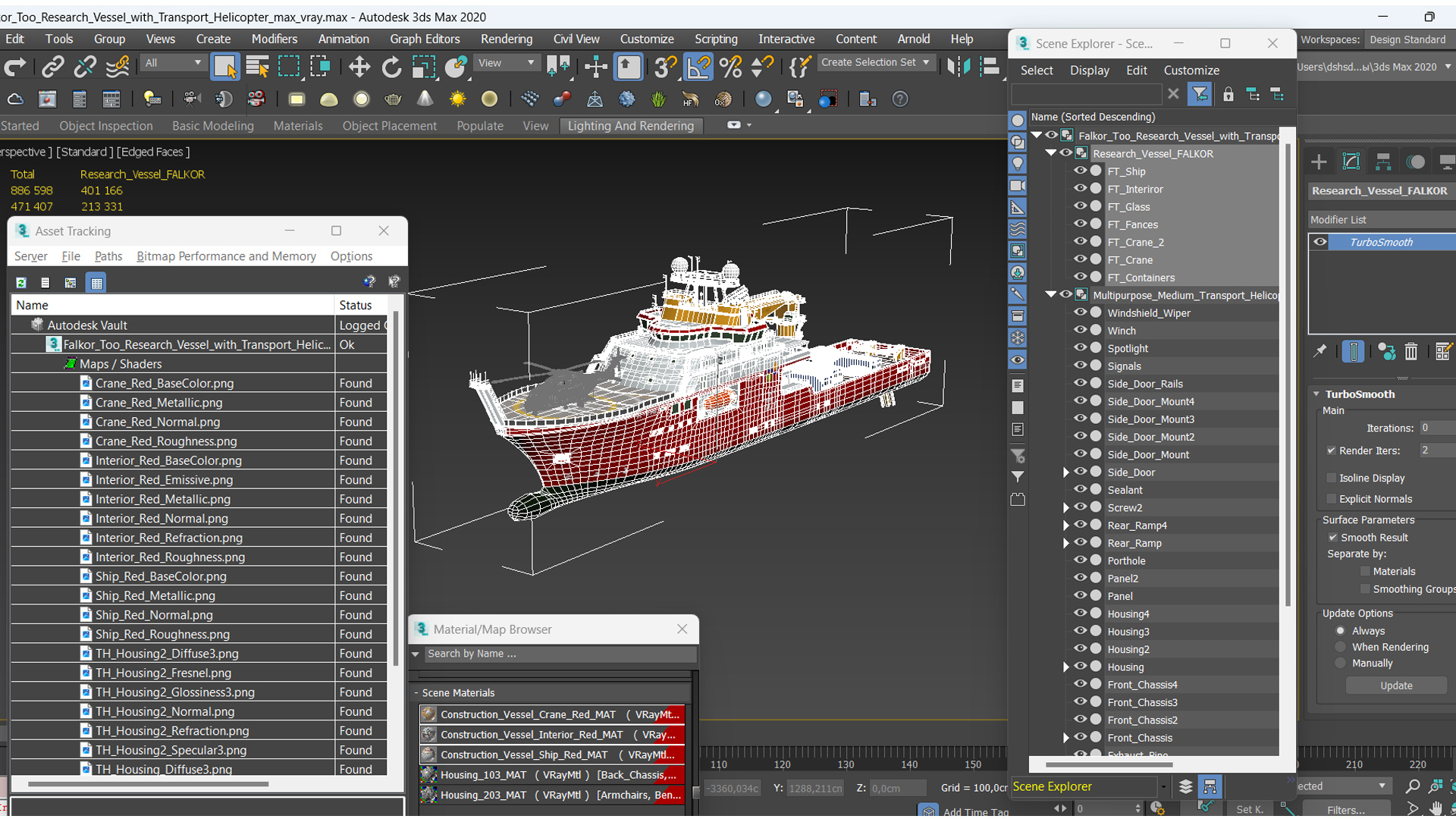Select the When Rendering radio button
1456x819 pixels.
pyautogui.click(x=1341, y=647)
